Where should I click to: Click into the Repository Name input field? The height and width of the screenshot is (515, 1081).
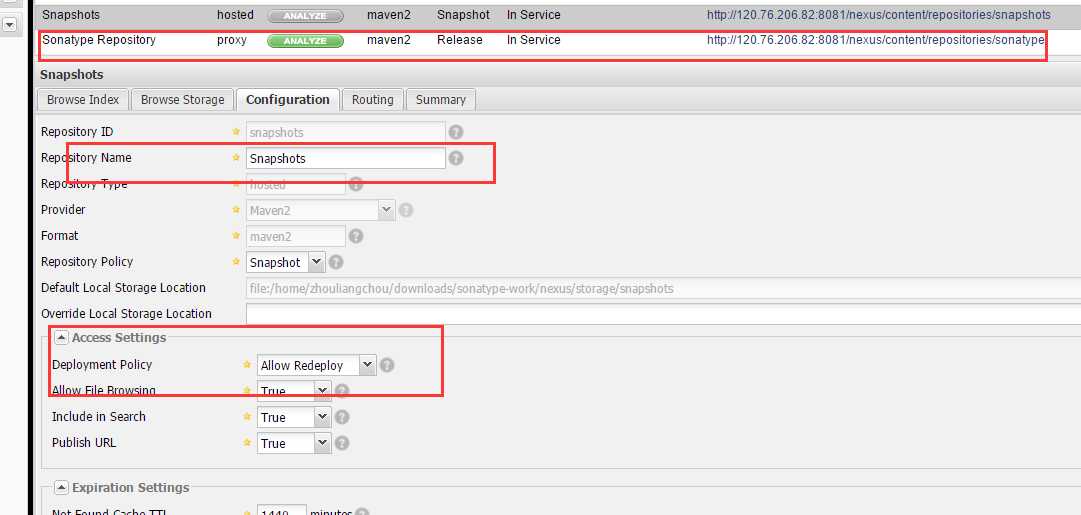346,159
